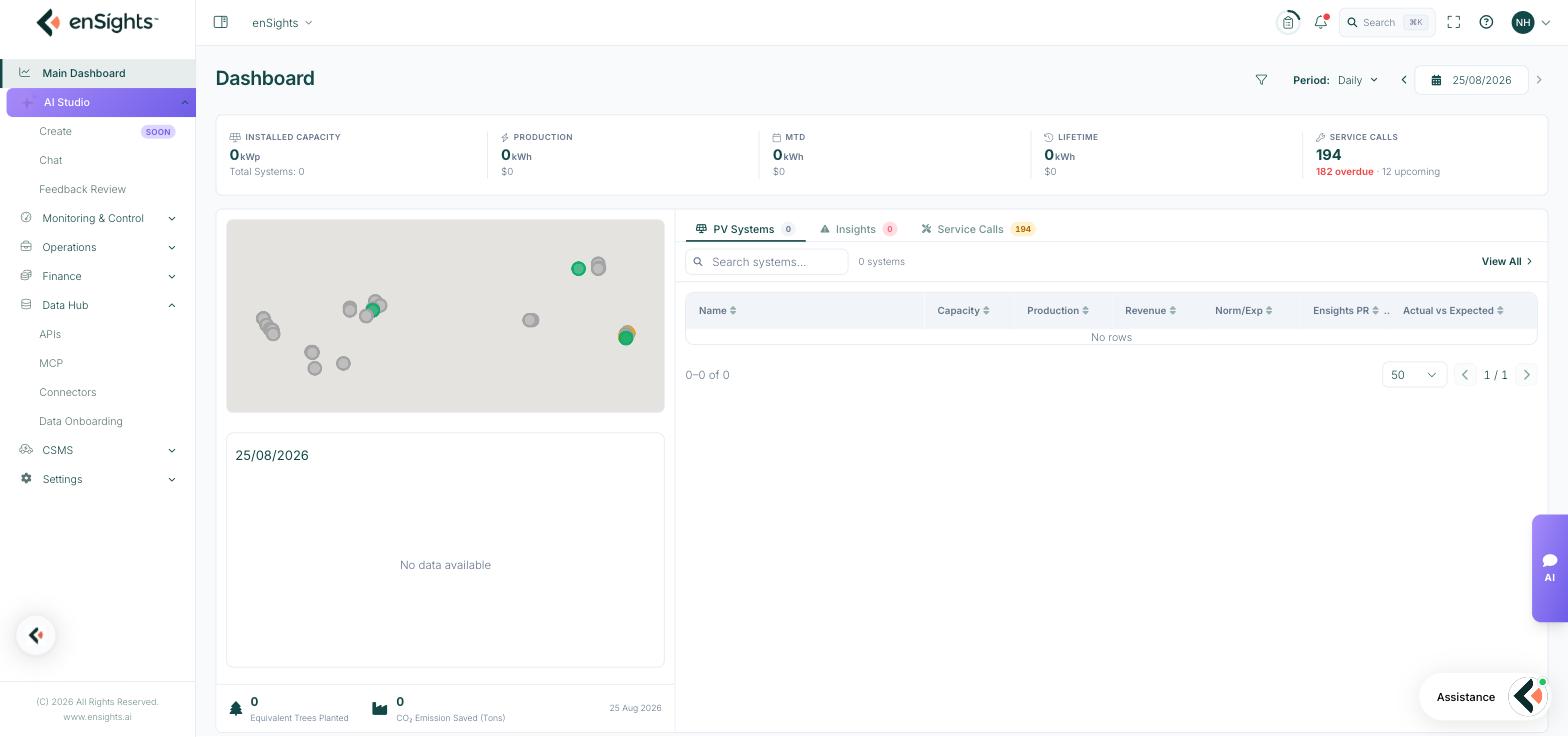Viewport: 1568px width, 737px height.
Task: Go to previous table page
Action: click(x=1465, y=375)
